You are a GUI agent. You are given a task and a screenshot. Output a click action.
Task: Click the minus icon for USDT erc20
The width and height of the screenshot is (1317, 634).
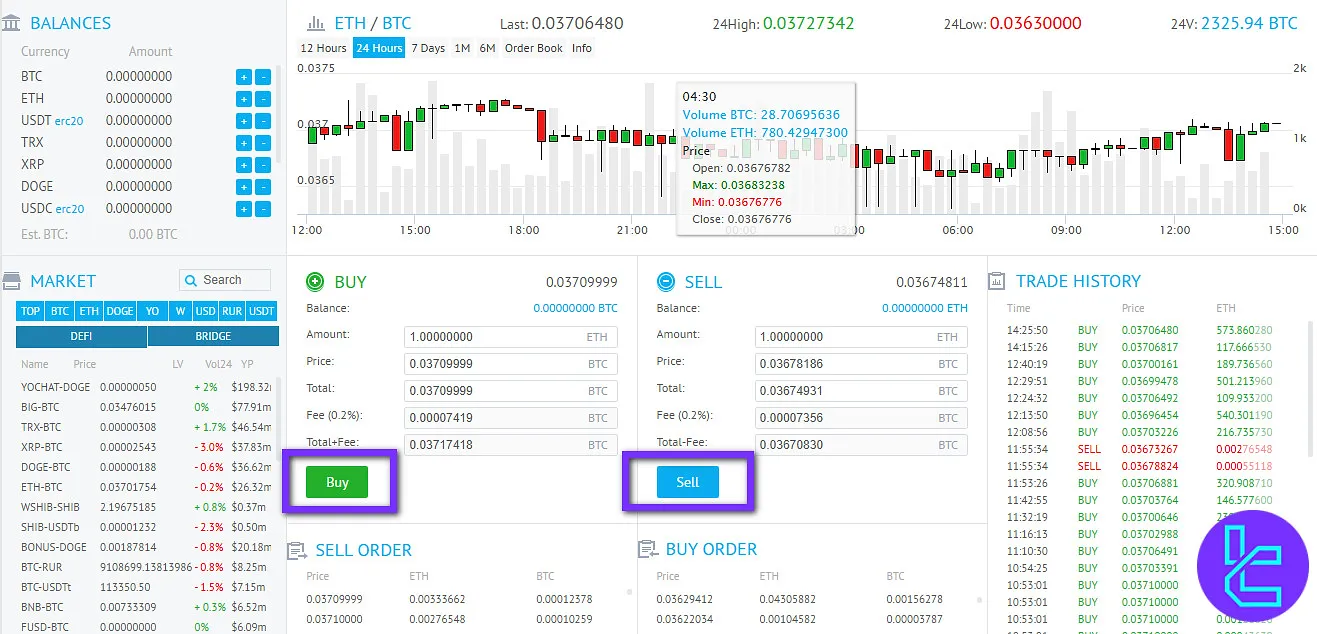click(x=263, y=121)
